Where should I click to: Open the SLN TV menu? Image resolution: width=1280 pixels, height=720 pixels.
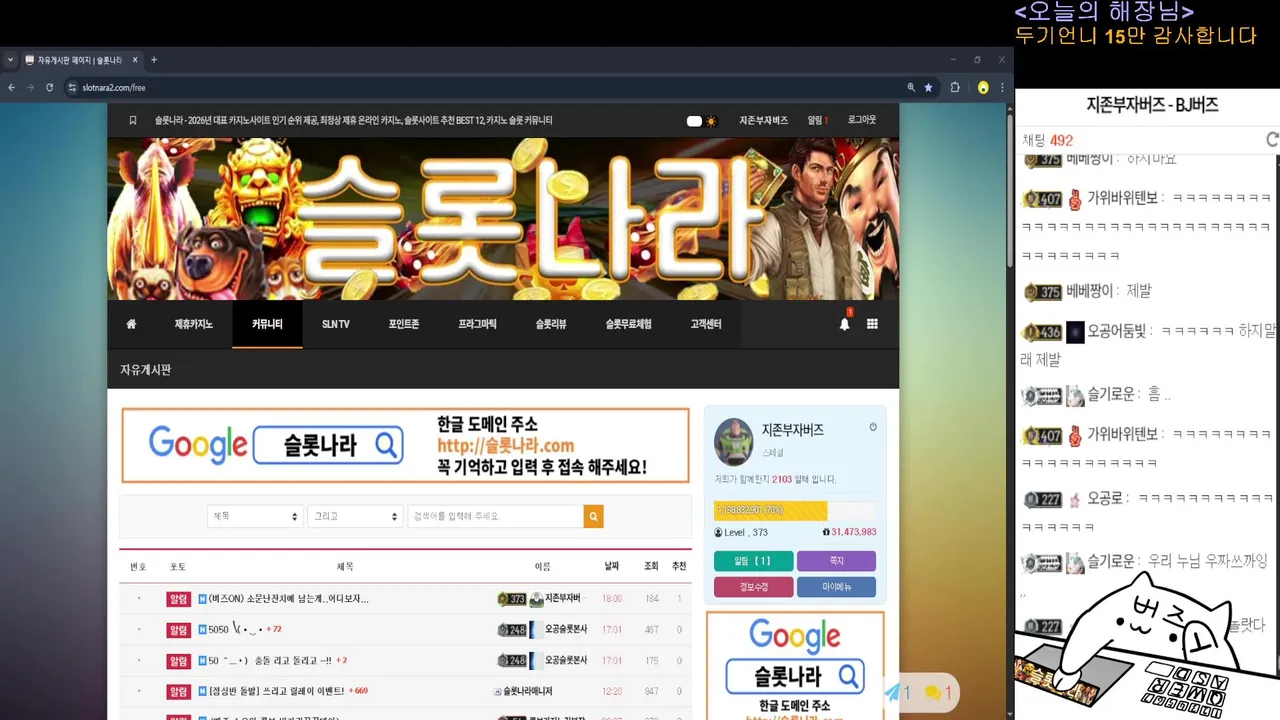(336, 324)
